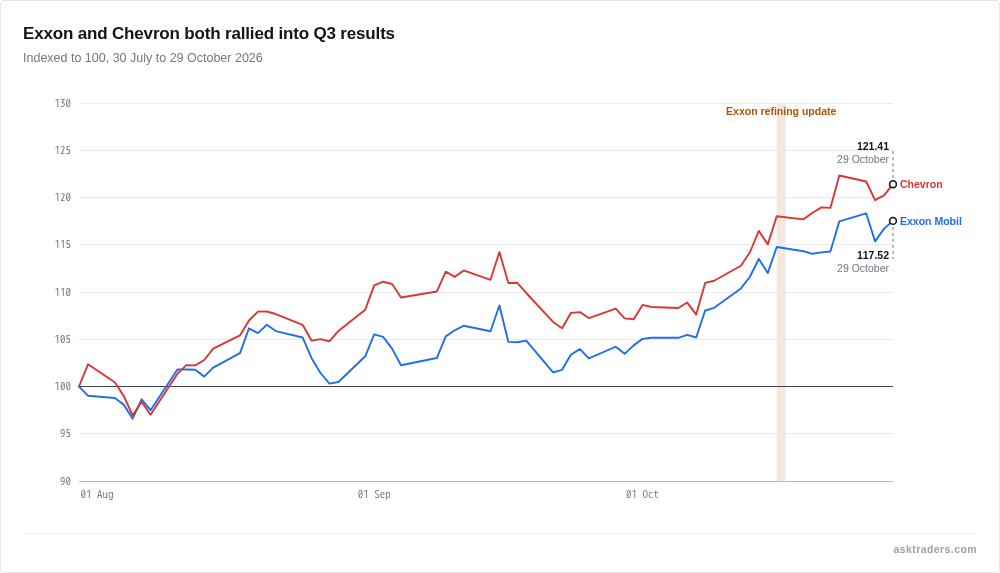Click the 01 Aug x-axis label
Screen dimensions: 1000x573
point(97,494)
